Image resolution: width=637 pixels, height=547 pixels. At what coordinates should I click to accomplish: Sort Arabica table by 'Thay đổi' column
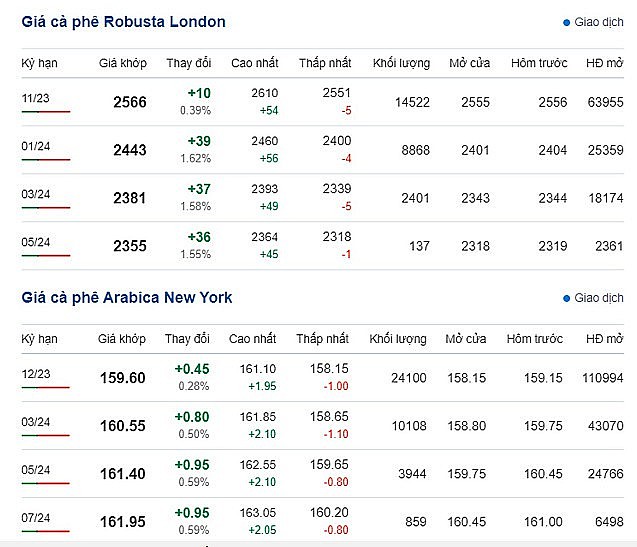coord(188,339)
